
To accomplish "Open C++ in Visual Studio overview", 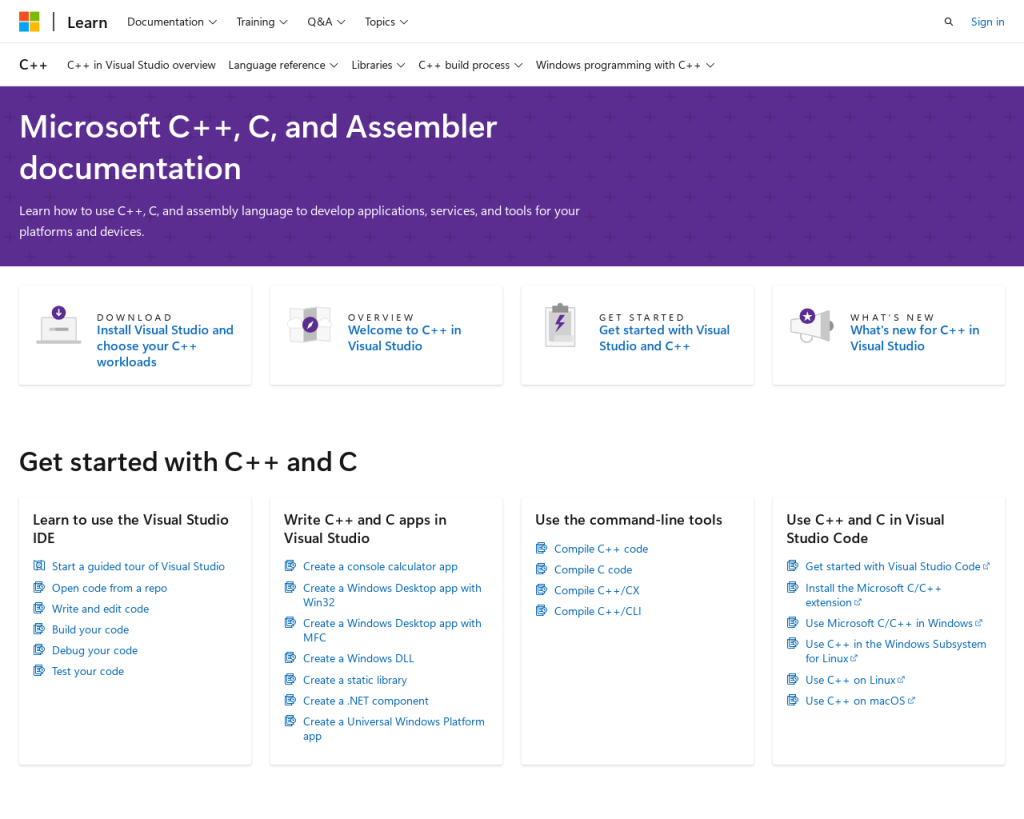I will click(141, 65).
